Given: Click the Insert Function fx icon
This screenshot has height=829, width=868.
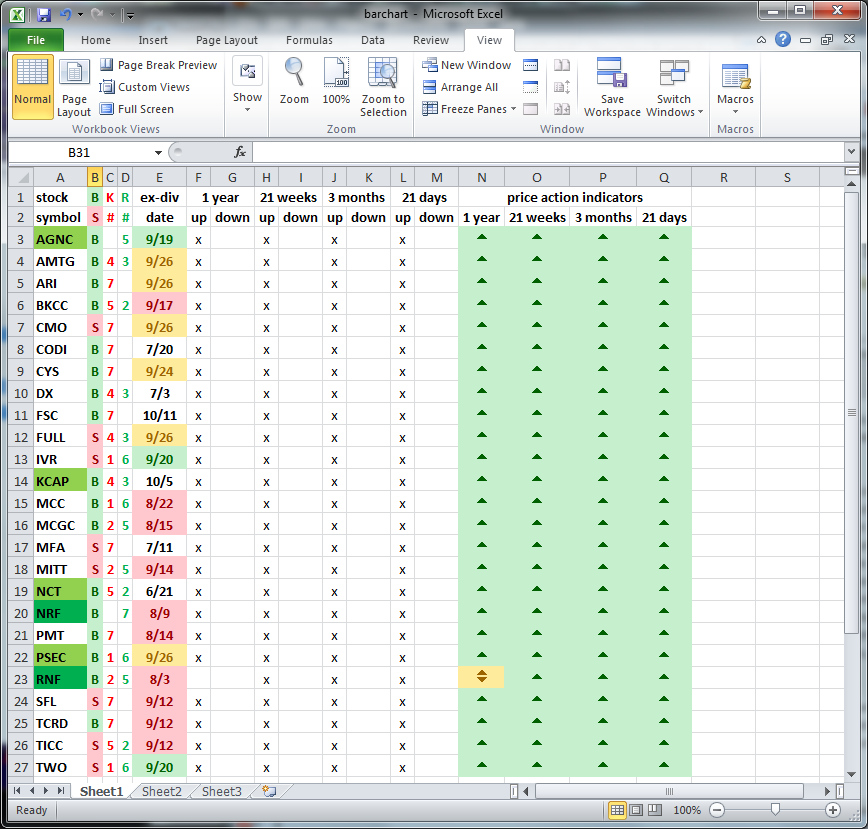Looking at the screenshot, I should pos(240,152).
